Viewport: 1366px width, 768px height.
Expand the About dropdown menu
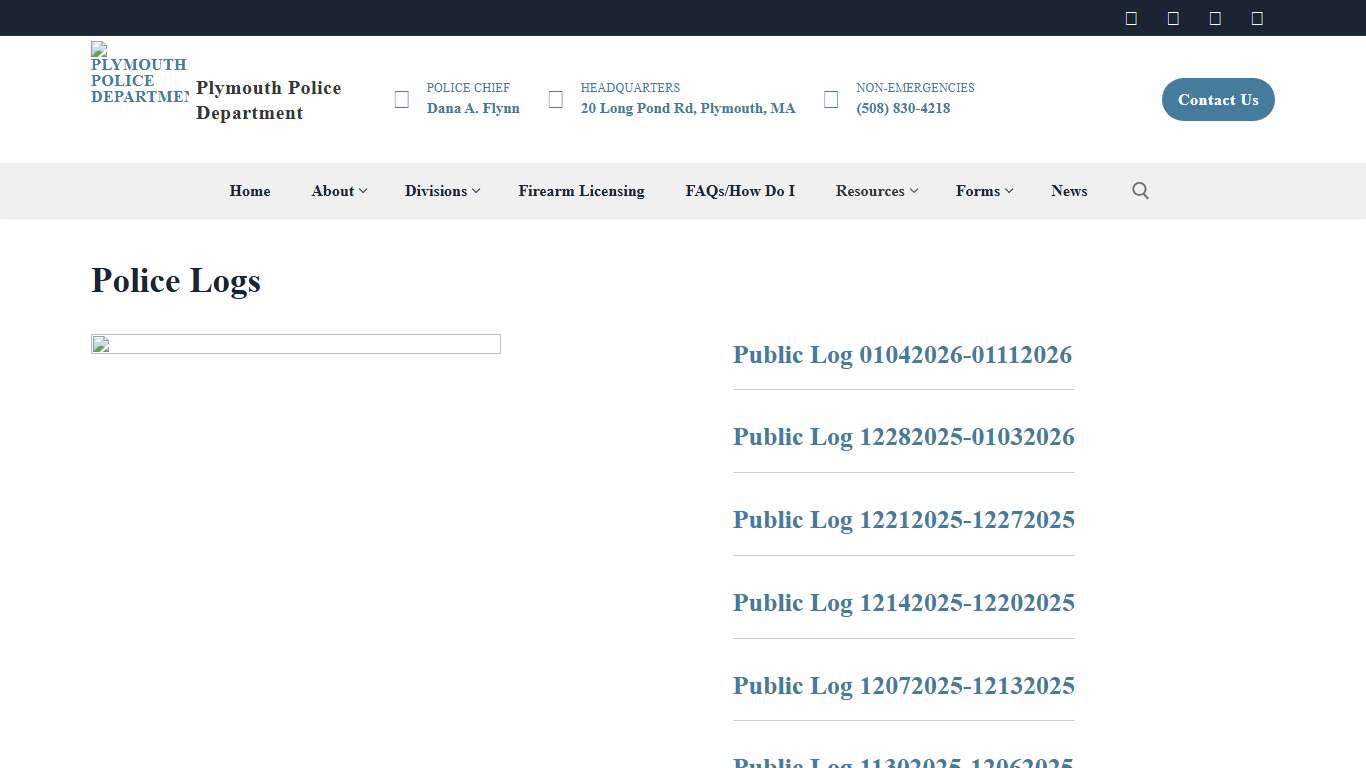(x=338, y=190)
